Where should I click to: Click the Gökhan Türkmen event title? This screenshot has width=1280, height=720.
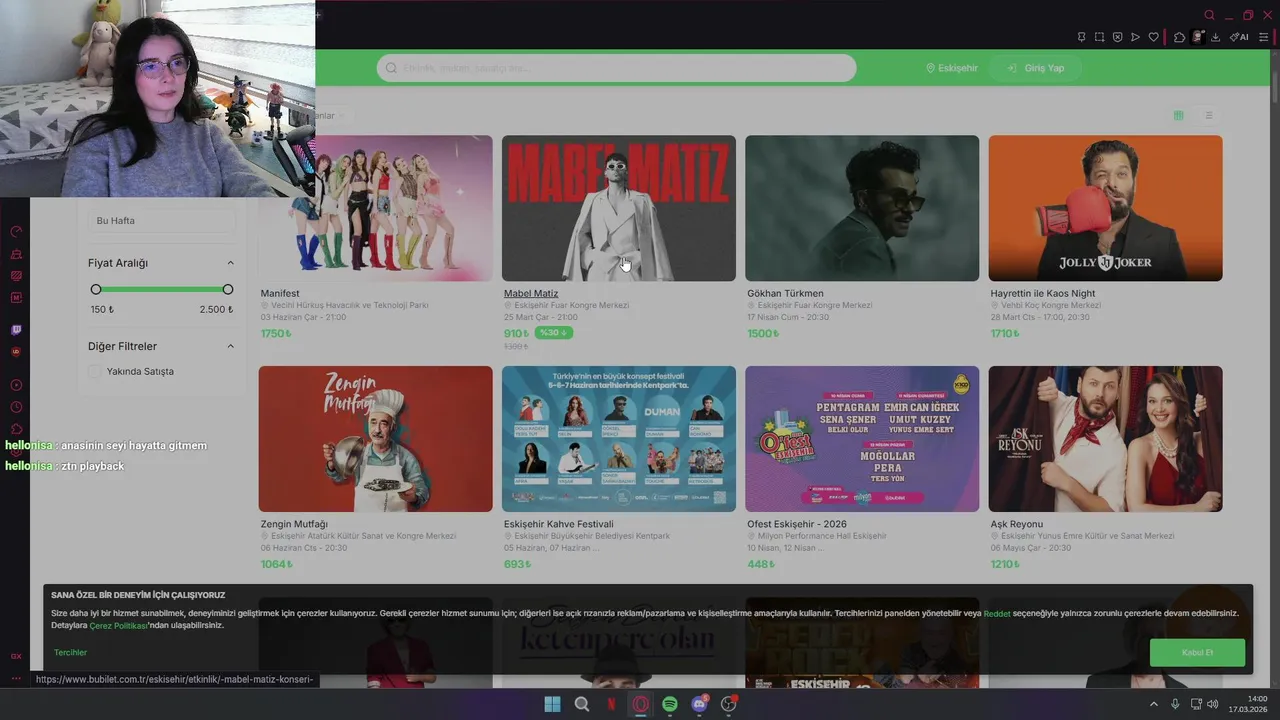click(x=785, y=294)
